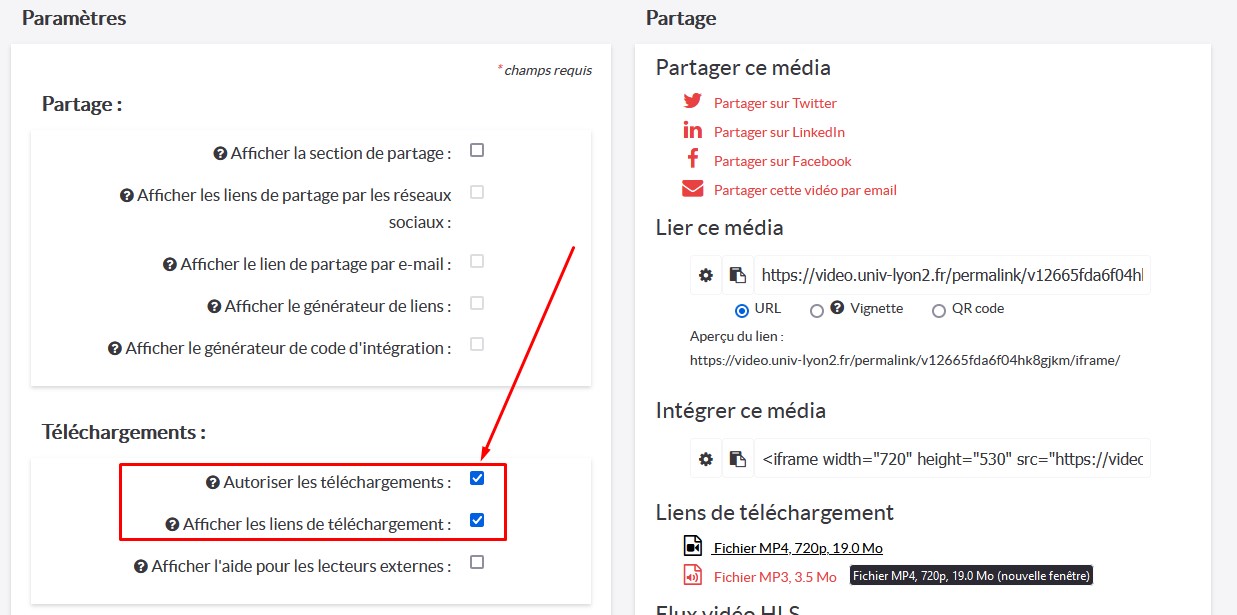Click help icon for Afficher les liens de téléchargement

[173, 525]
